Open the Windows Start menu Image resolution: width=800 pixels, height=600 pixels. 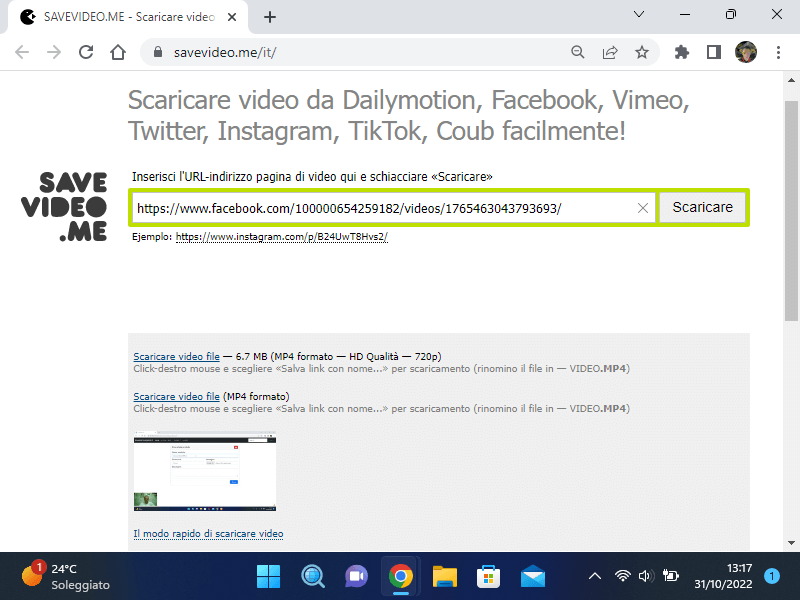click(x=268, y=577)
